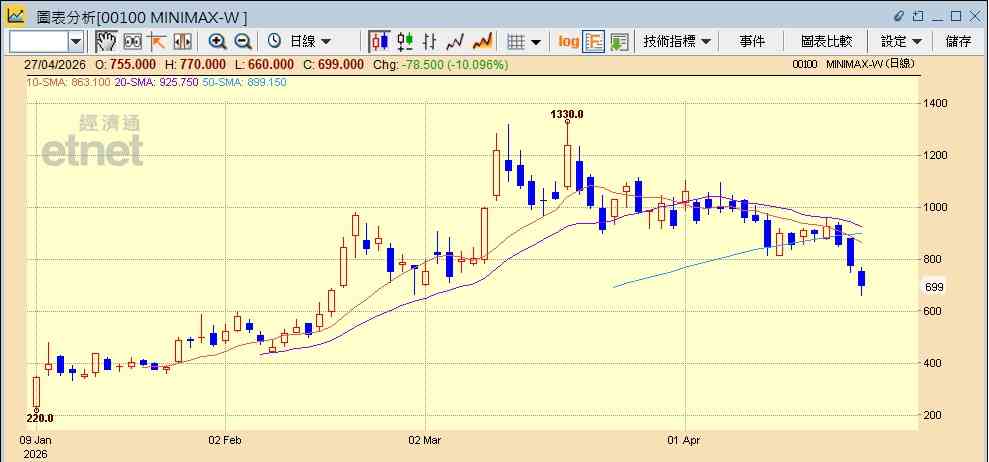
Task: Click the C: 699.000 close value
Action: click(x=333, y=64)
